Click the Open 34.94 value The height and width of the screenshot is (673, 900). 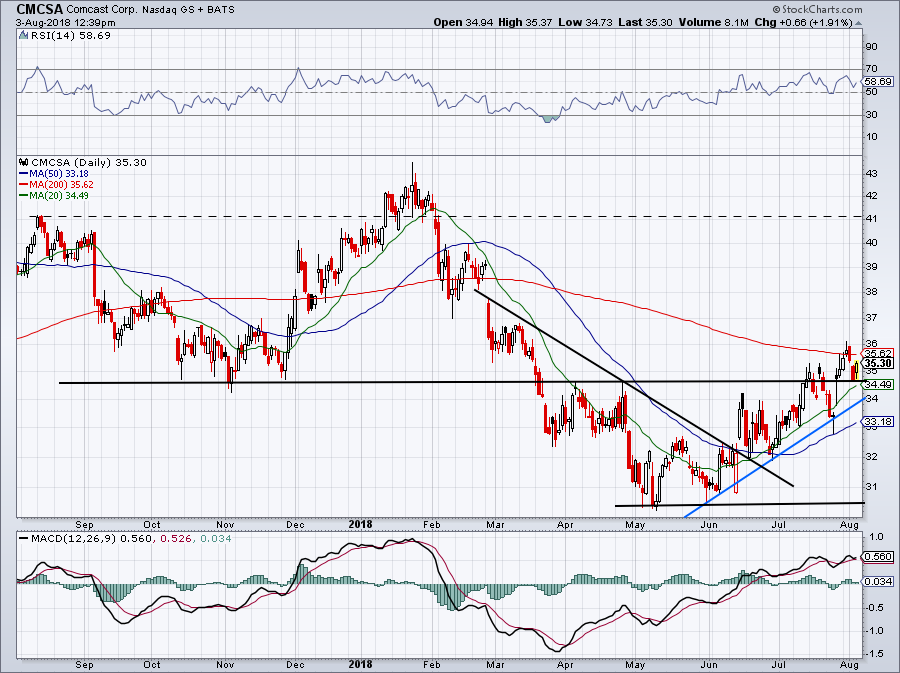click(x=463, y=22)
